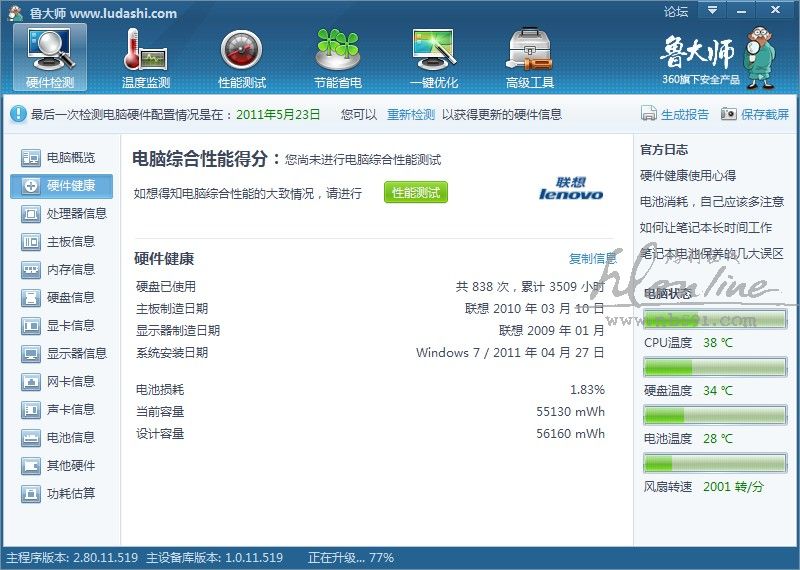
Task: Open the 温度监测 temperature monitor
Action: coord(146,58)
